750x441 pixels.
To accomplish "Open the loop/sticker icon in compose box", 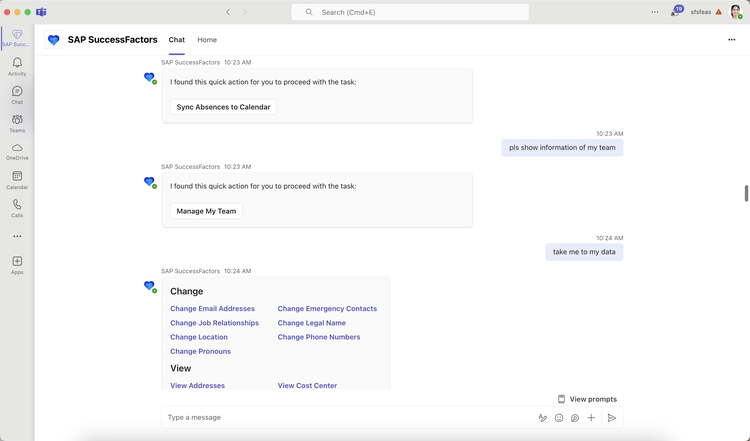I will click(575, 418).
